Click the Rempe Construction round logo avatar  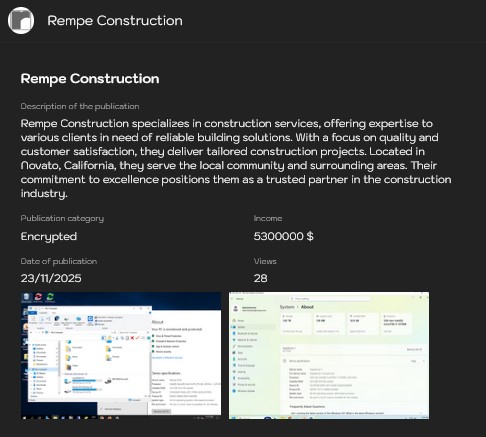21,20
